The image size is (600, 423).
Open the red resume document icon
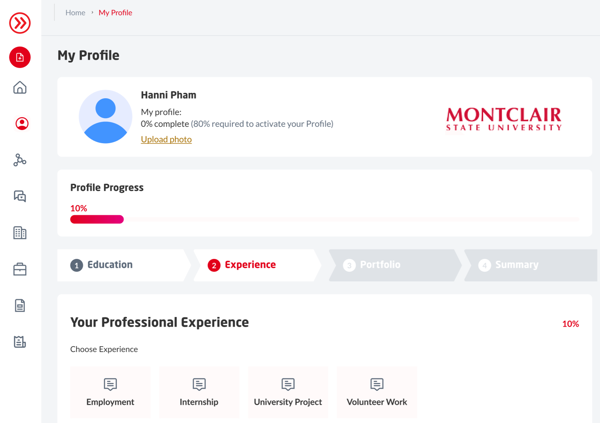(x=19, y=57)
